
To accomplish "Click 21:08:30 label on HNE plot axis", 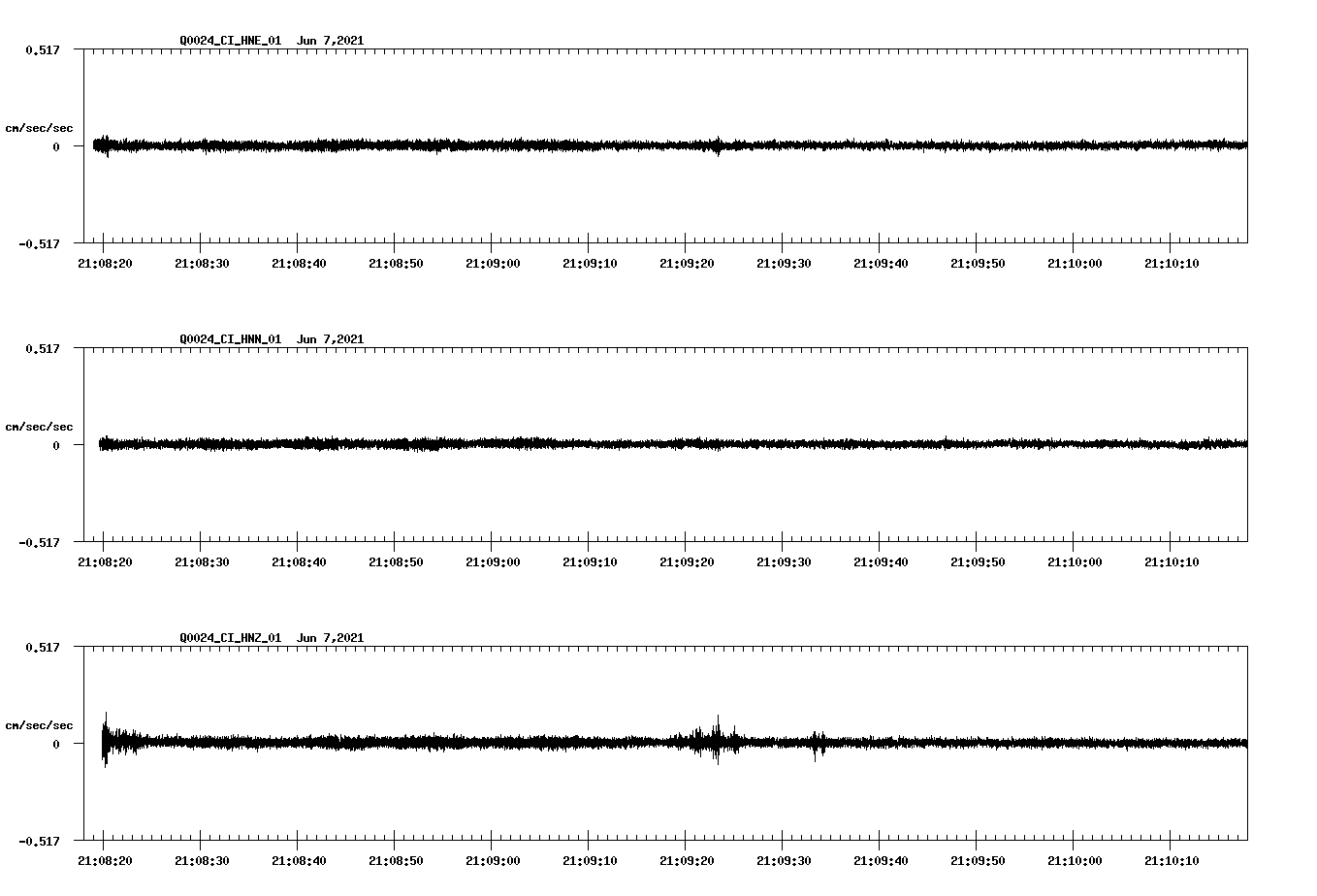I will click(202, 264).
